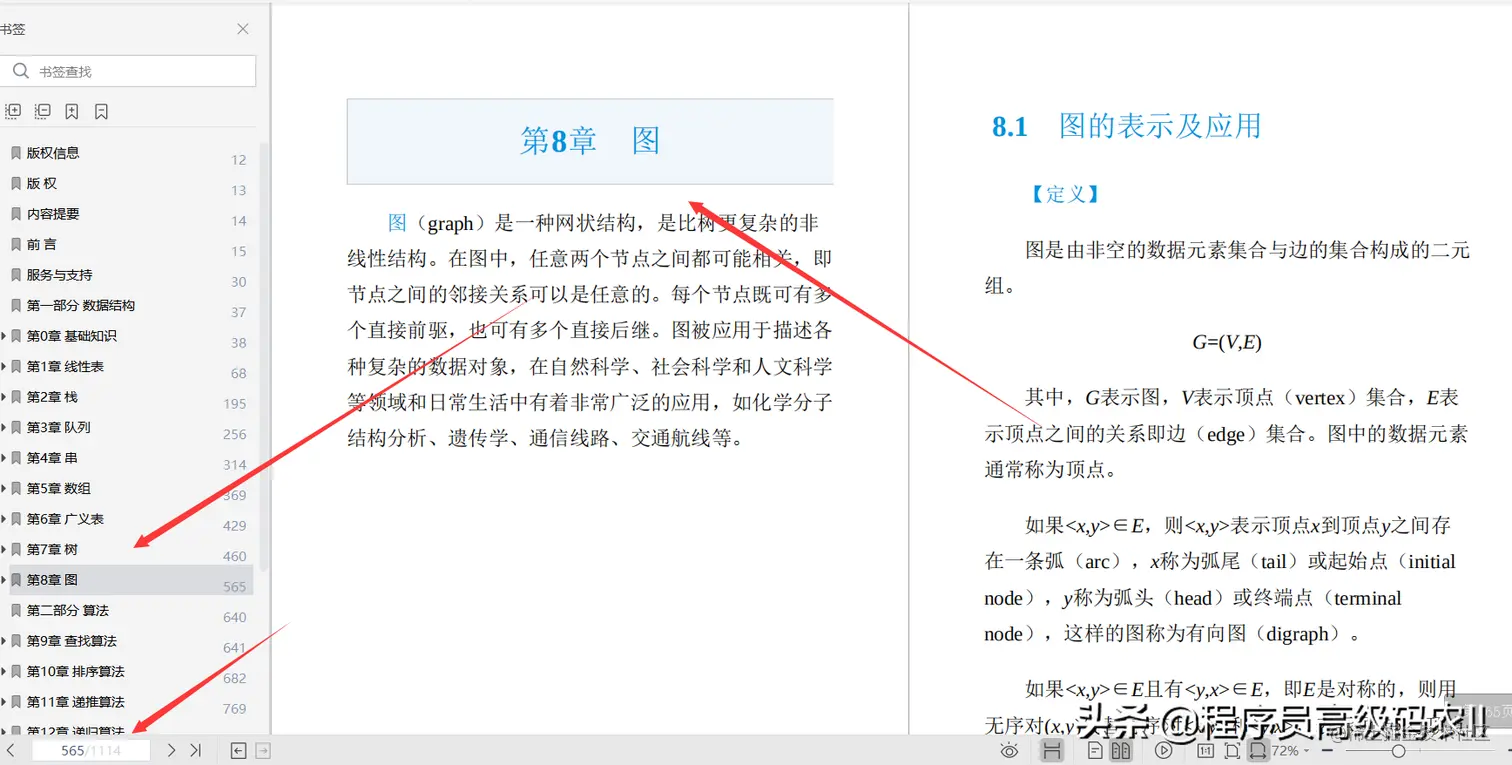Search bookmarks using 书签查找 box

[x=130, y=71]
